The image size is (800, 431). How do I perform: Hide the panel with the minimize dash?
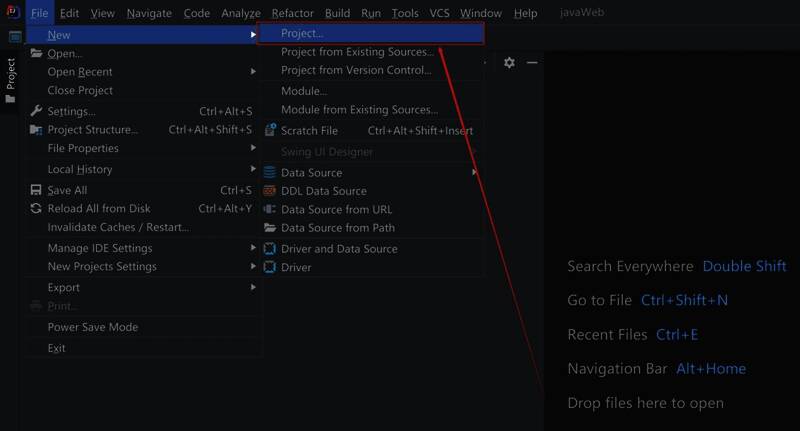pos(532,62)
